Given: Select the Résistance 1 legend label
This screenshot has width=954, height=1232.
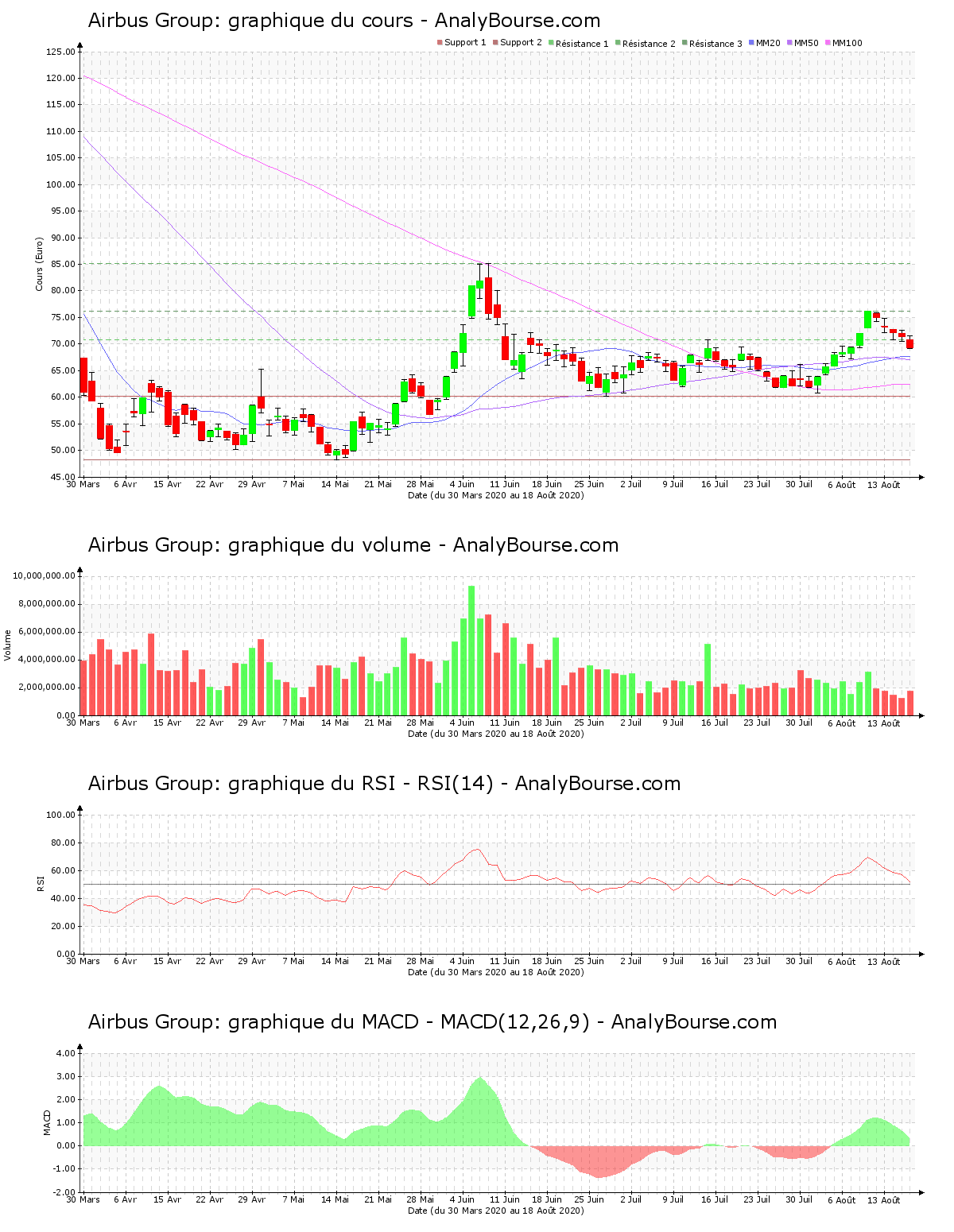Looking at the screenshot, I should pyautogui.click(x=582, y=44).
